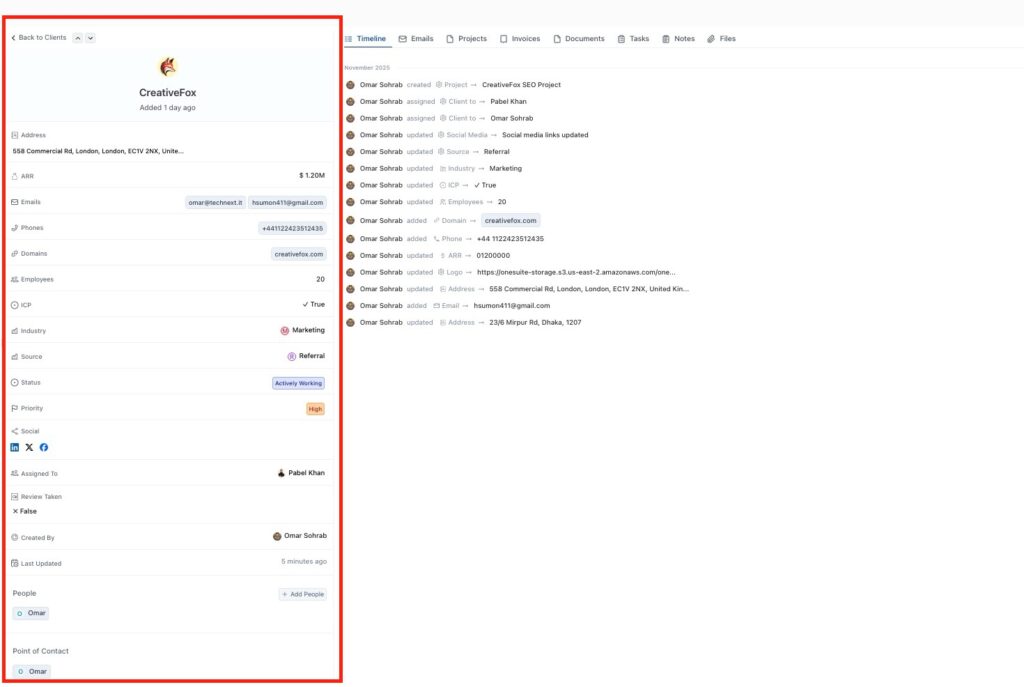Image resolution: width=1024 pixels, height=687 pixels.
Task: Click the Priority flag icon
Action: (x=14, y=408)
